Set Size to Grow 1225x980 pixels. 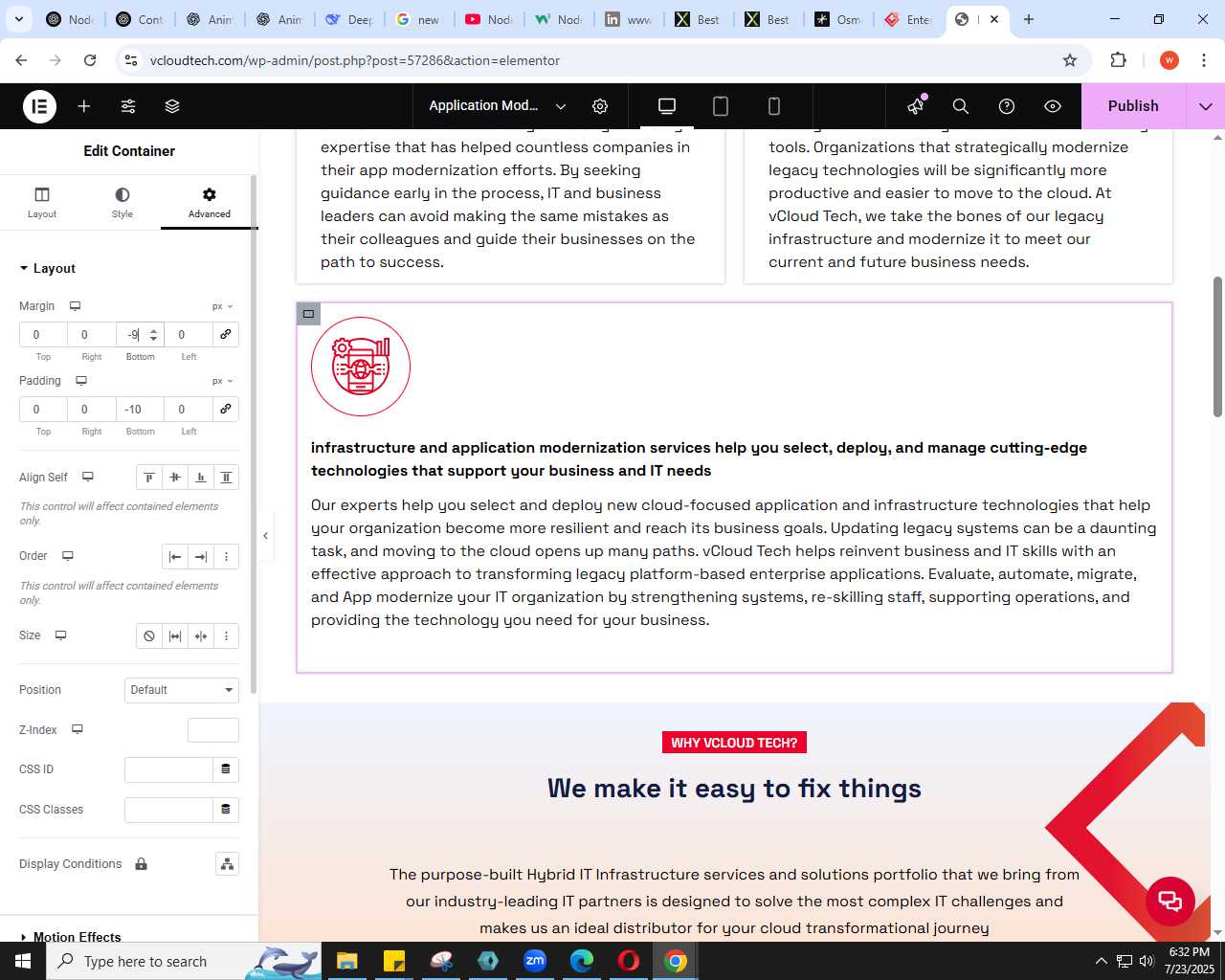(x=175, y=635)
